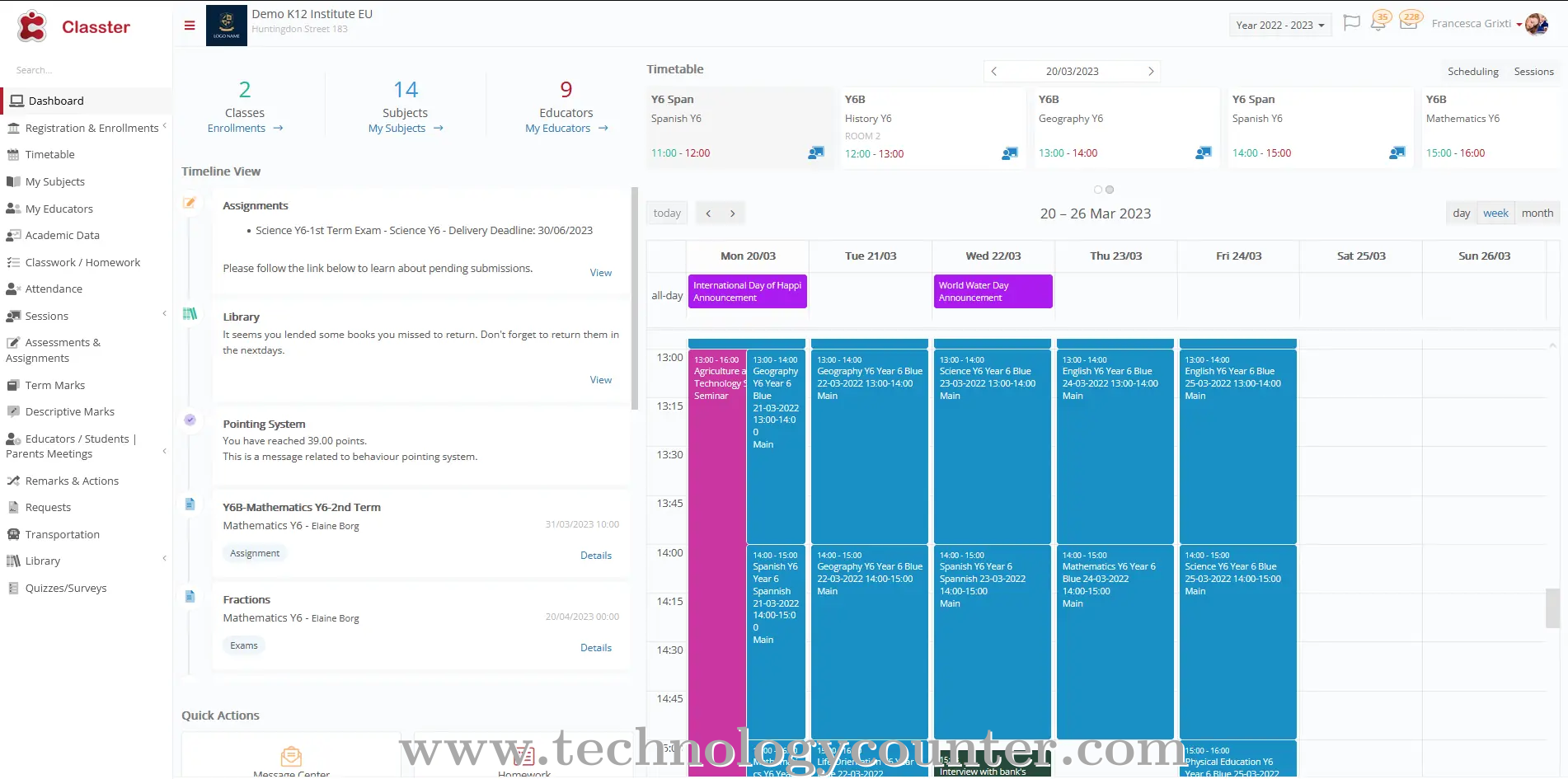Image resolution: width=1568 pixels, height=779 pixels.
Task: Open the Year 2022 - 2023 dropdown
Action: (x=1280, y=26)
